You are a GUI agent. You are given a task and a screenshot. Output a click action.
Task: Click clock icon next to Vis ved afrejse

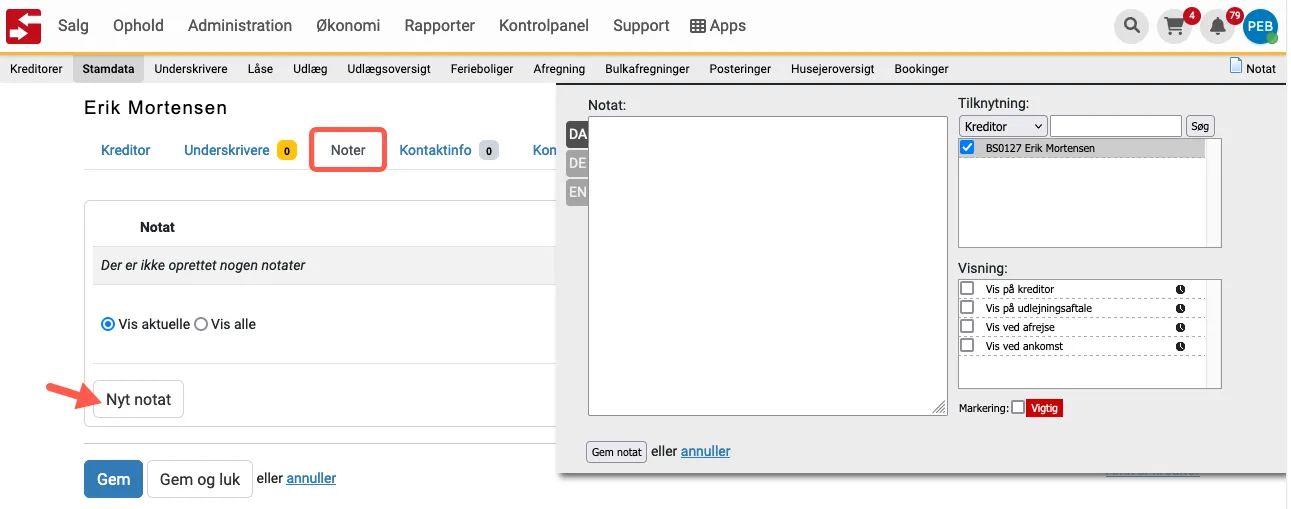pos(1180,327)
